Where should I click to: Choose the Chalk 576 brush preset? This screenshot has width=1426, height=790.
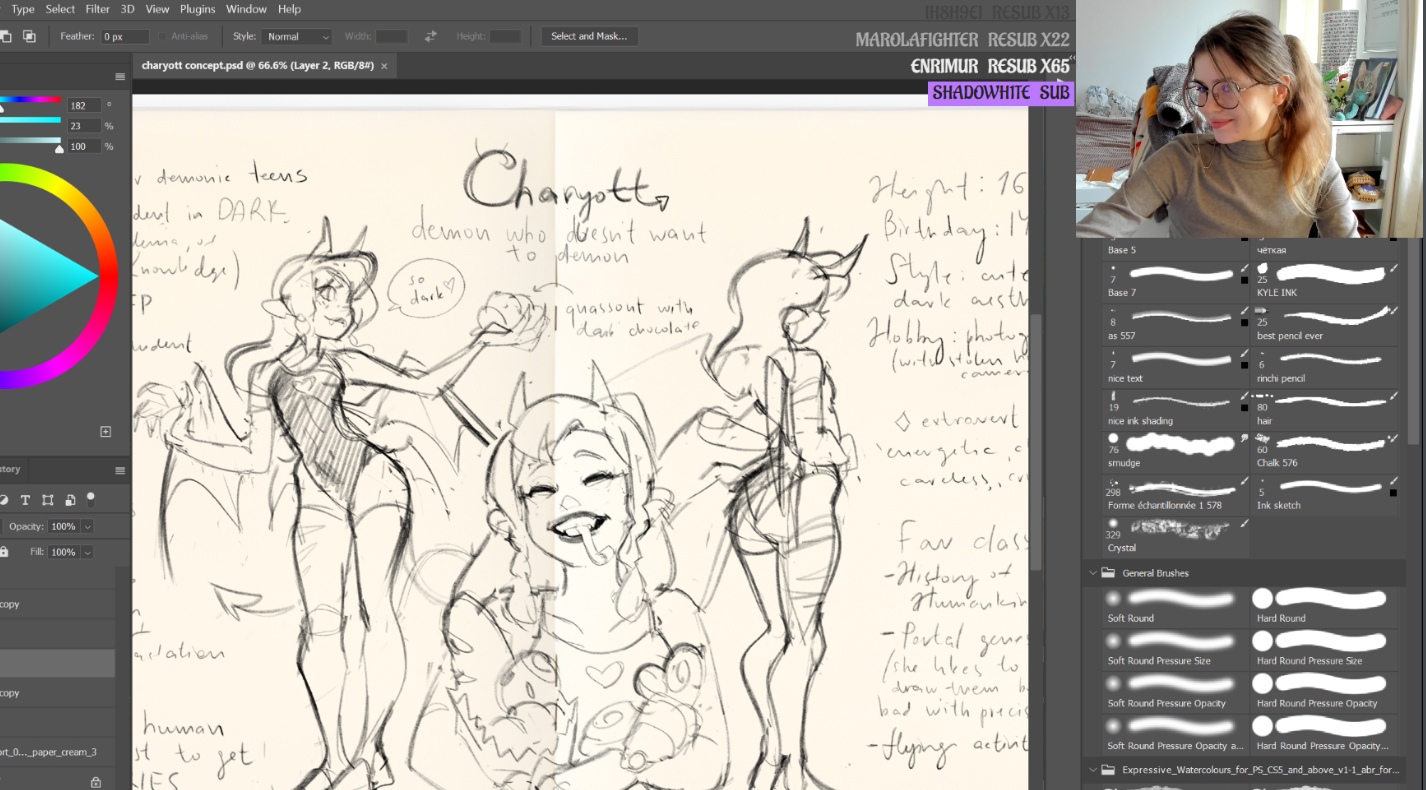pos(1326,452)
